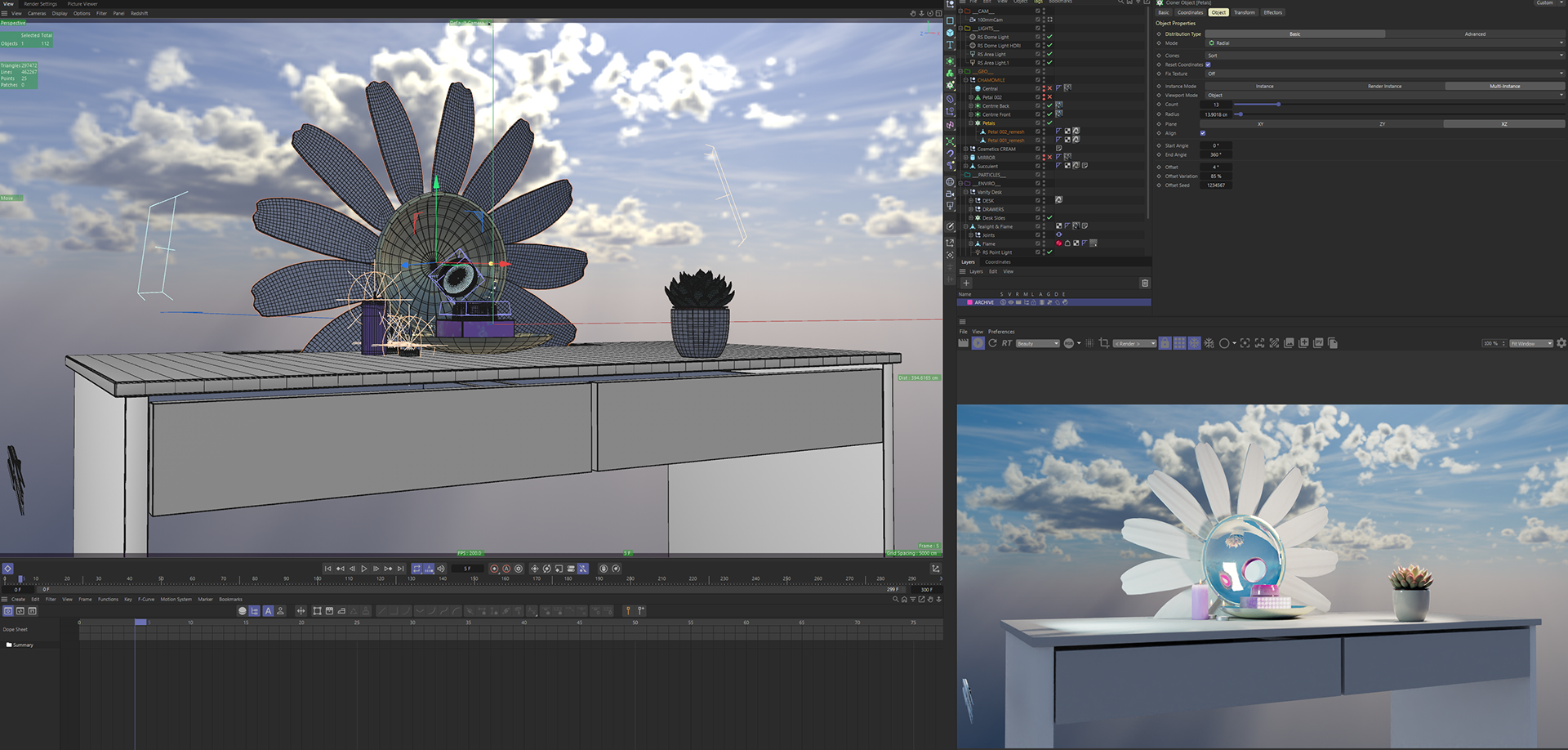Screen dimensions: 1568x750
Task: Enable the MIRROR object red X
Action: [x=1049, y=157]
